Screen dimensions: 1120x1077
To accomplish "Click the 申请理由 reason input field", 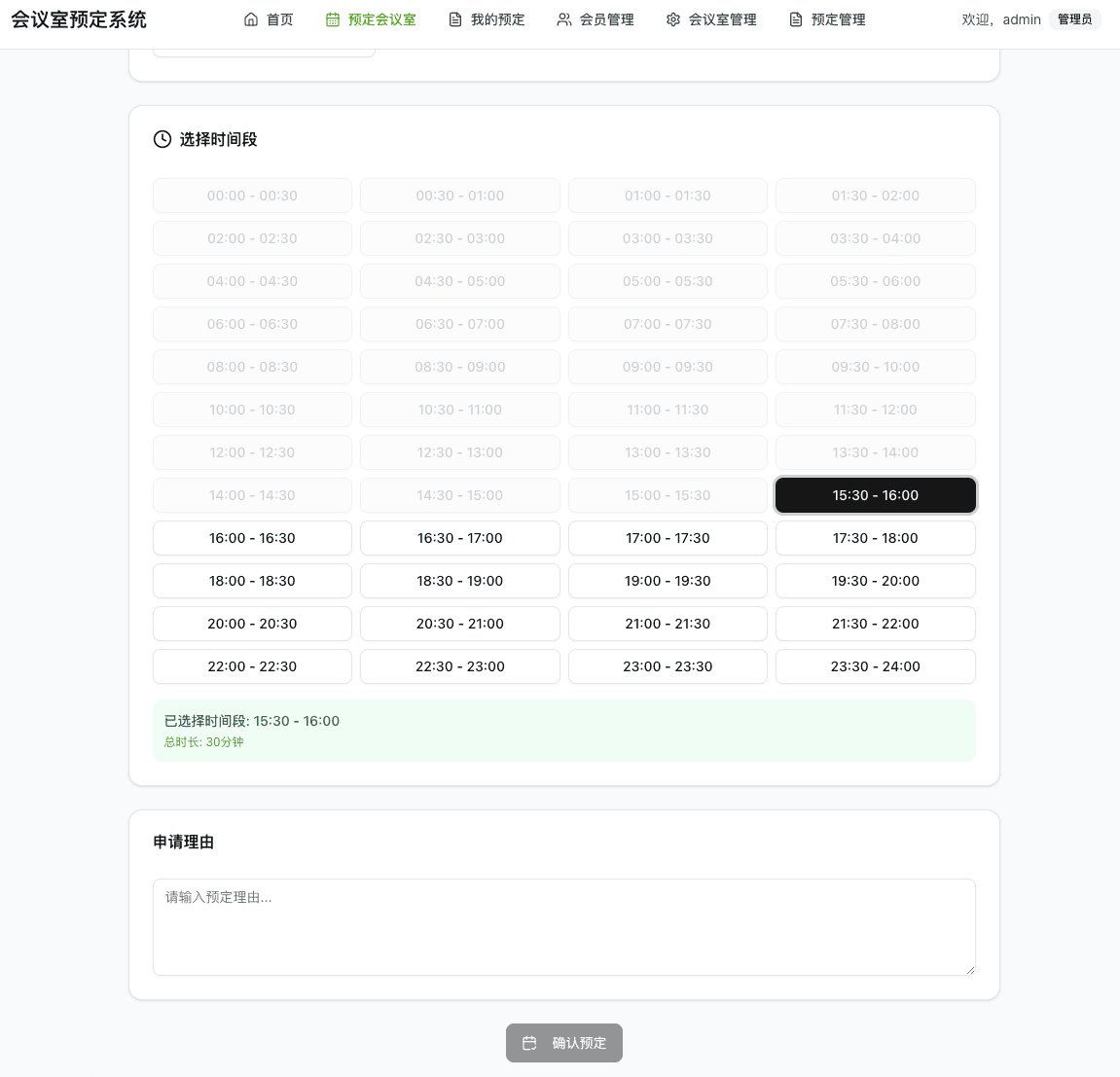I will (564, 924).
